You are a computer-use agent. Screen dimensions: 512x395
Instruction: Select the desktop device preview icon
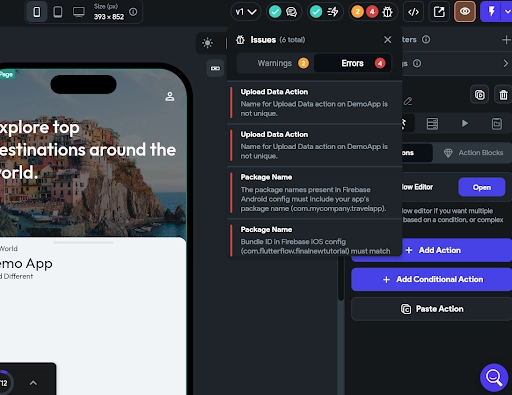[x=79, y=12]
